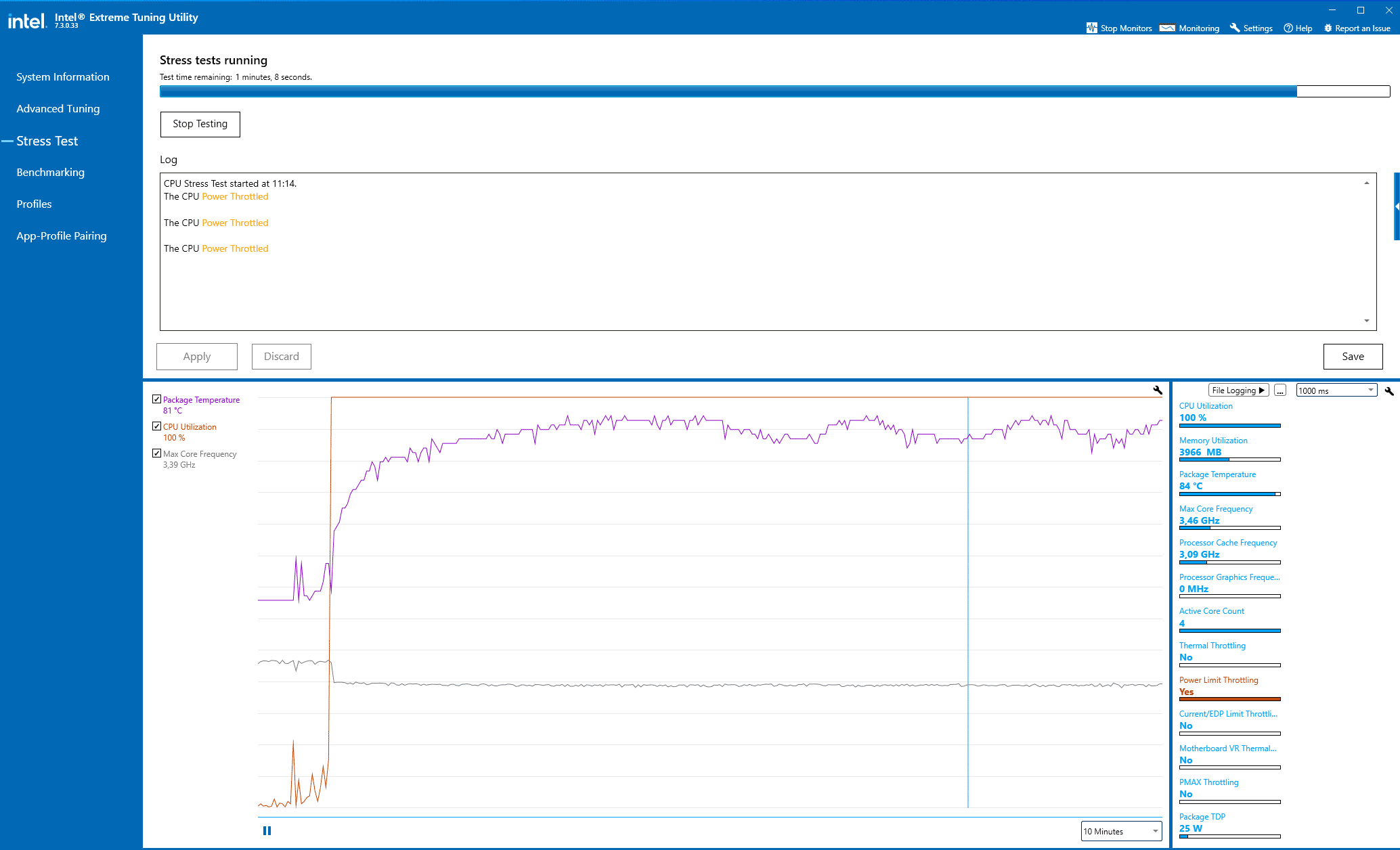
Task: Click Current/EDP Limit Throttling label
Action: pyautogui.click(x=1228, y=714)
